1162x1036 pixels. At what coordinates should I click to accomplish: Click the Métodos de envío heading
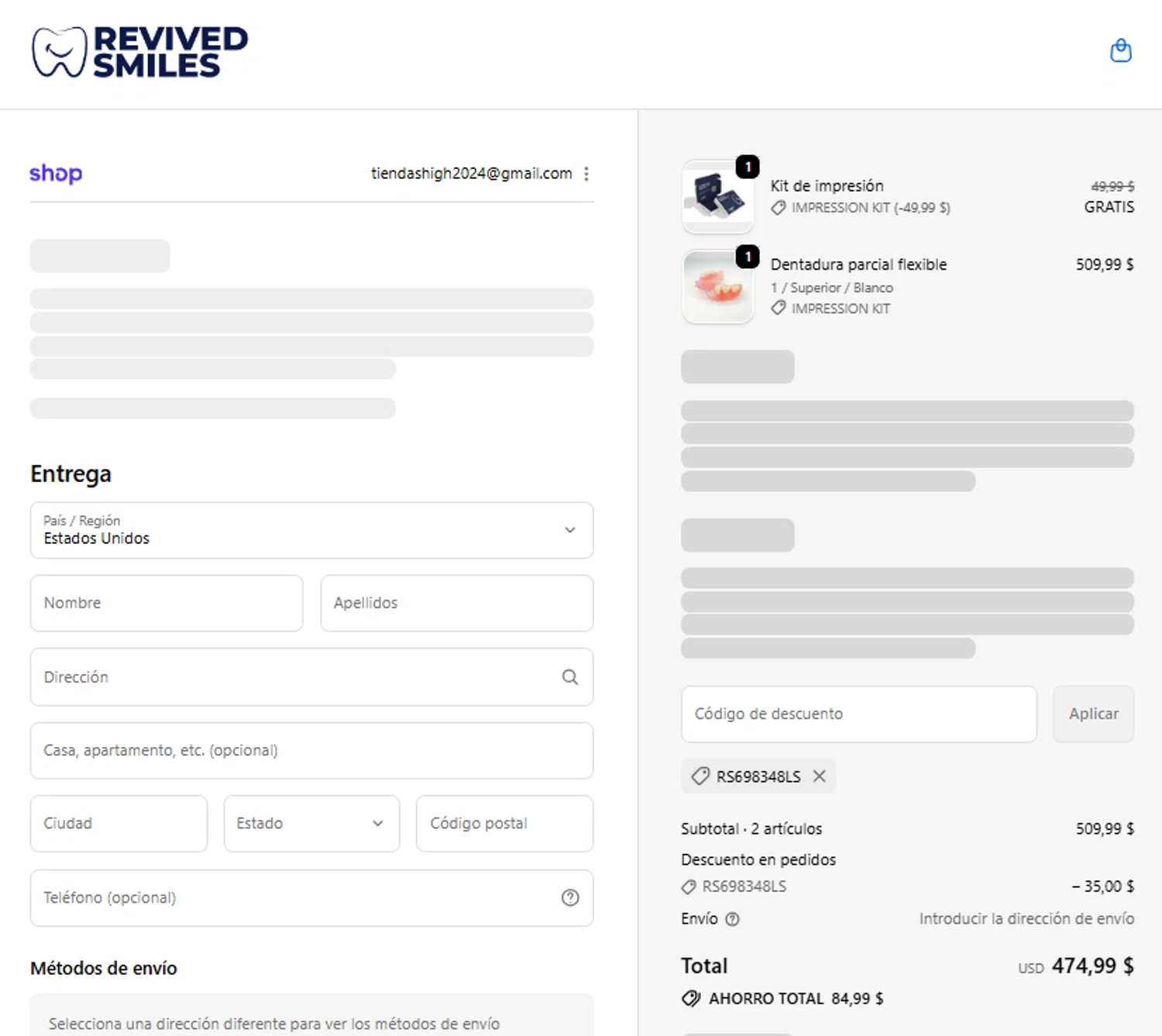pos(104,968)
